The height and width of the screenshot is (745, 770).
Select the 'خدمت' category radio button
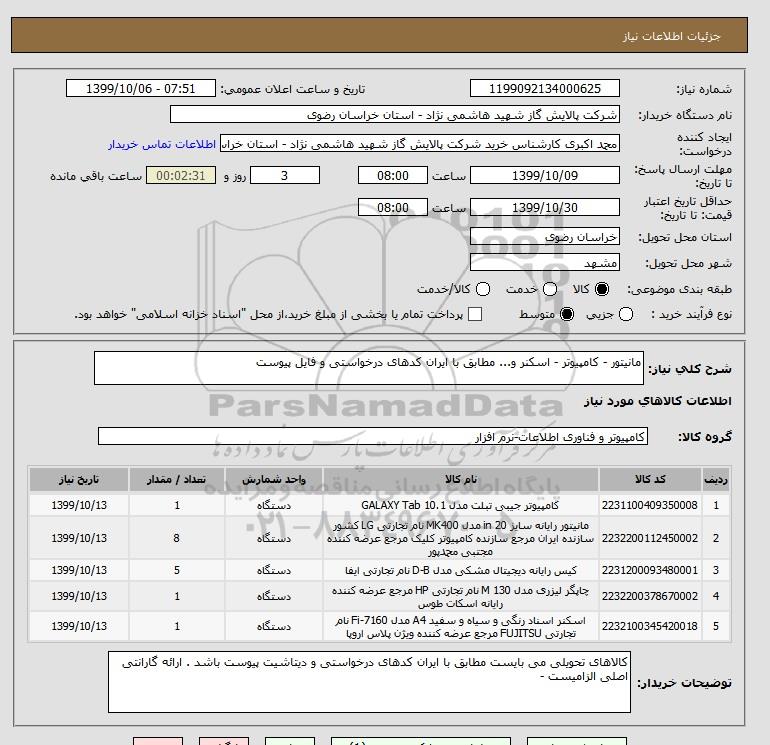(x=550, y=289)
